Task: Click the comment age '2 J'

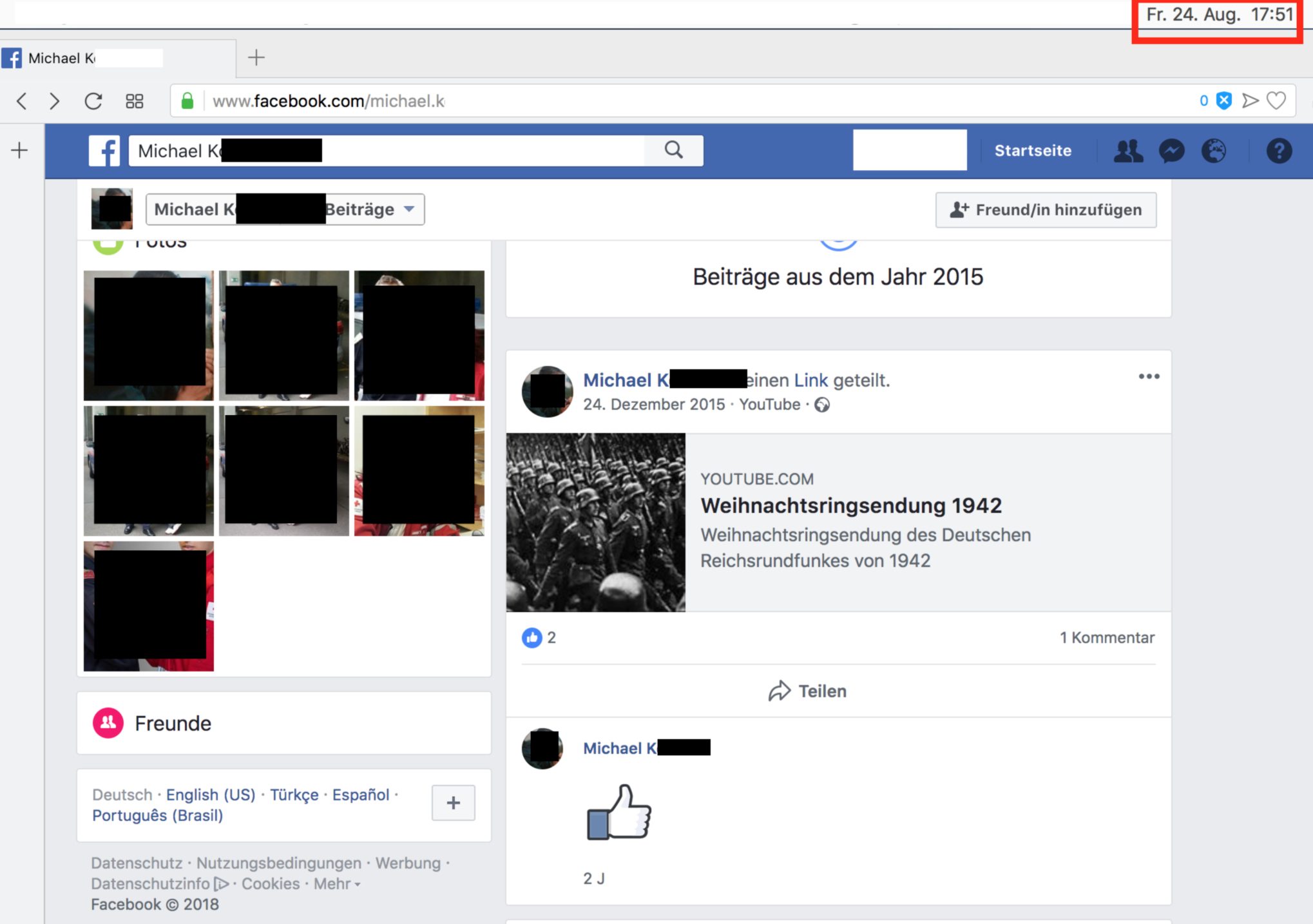Action: pos(594,878)
